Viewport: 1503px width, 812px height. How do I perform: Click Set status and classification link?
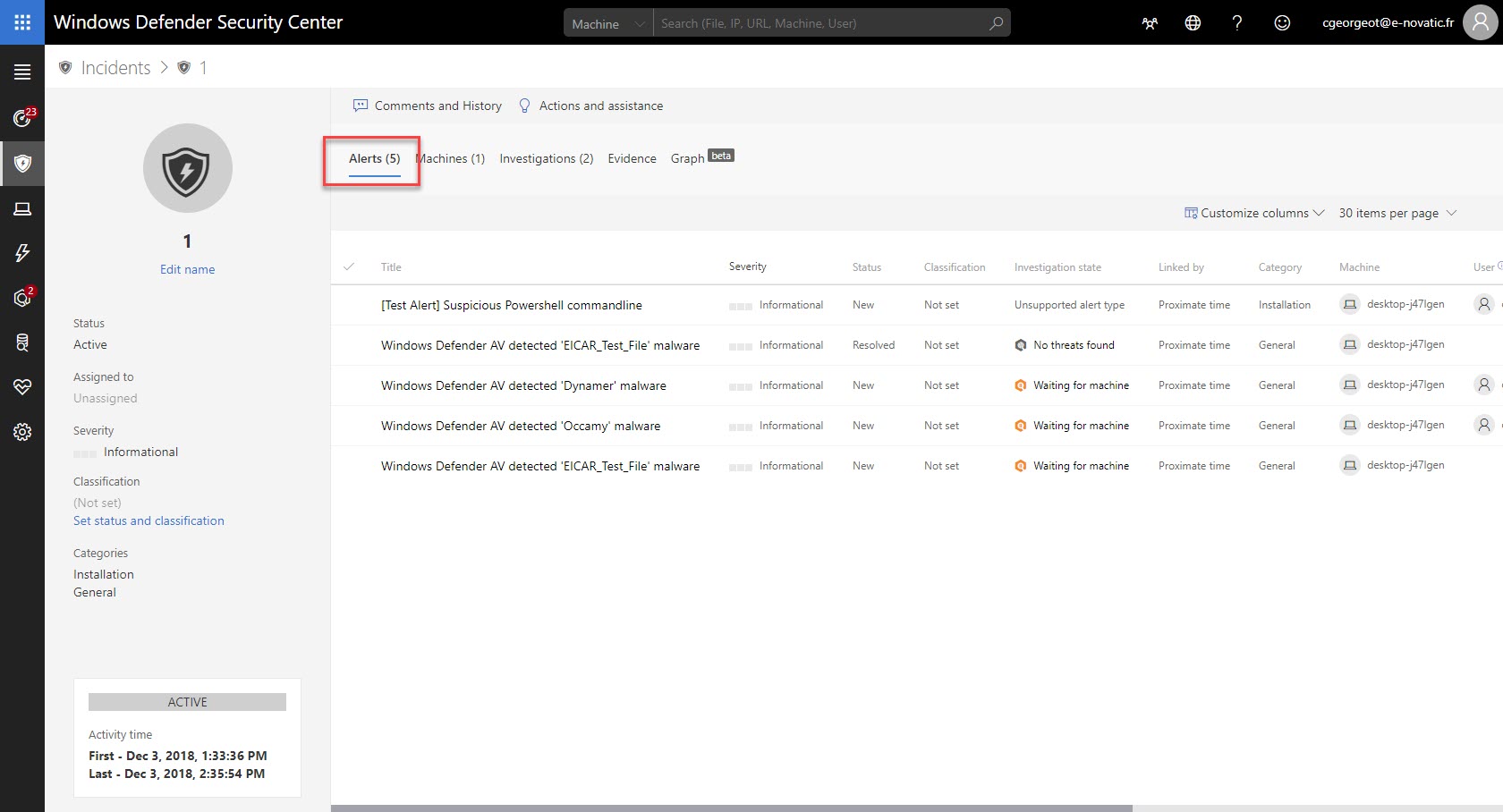tap(149, 520)
